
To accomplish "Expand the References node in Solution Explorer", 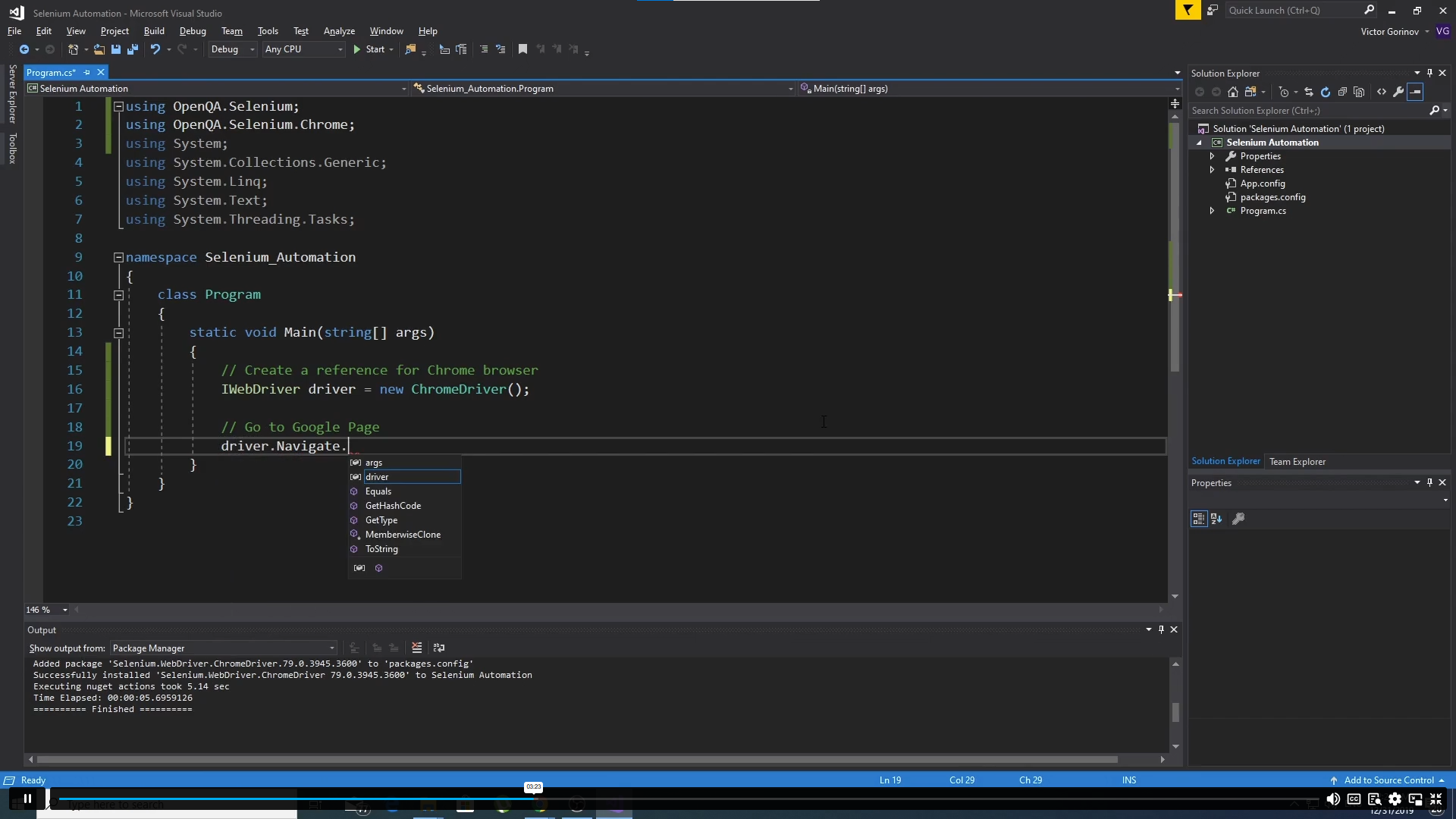I will click(x=1213, y=169).
